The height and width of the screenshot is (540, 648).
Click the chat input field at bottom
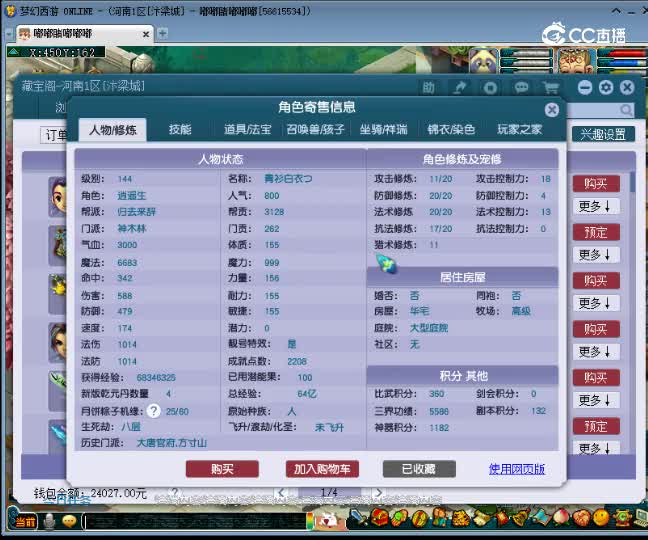click(193, 522)
